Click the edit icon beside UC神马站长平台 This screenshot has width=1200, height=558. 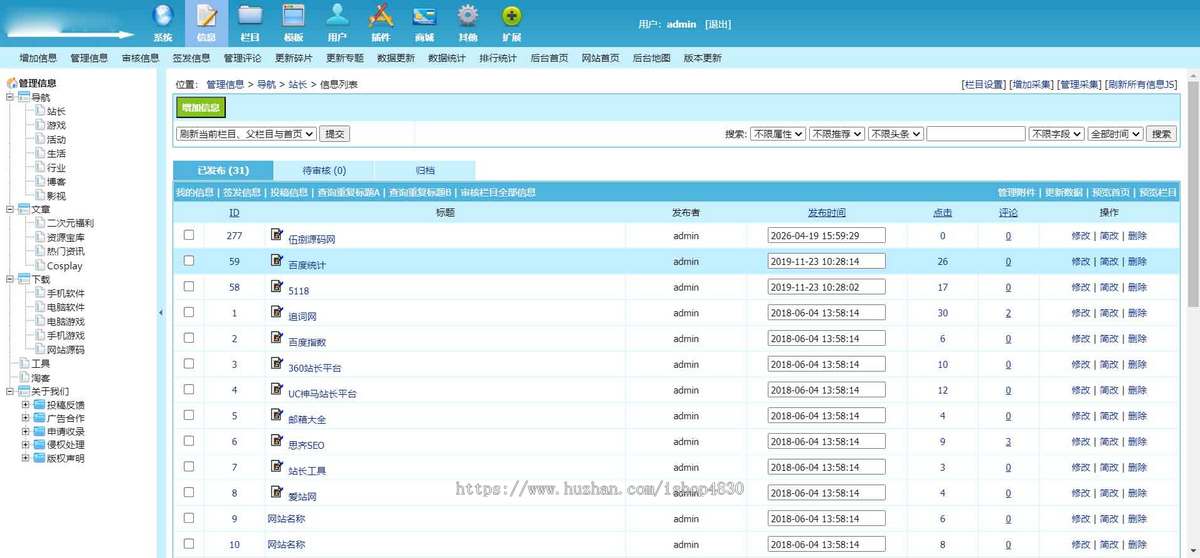tap(277, 389)
